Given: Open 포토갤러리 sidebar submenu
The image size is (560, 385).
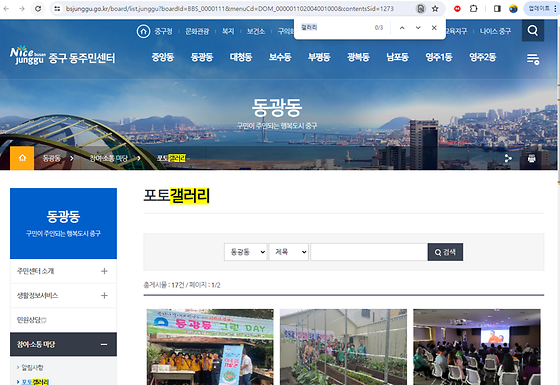Looking at the screenshot, I should coord(35,382).
